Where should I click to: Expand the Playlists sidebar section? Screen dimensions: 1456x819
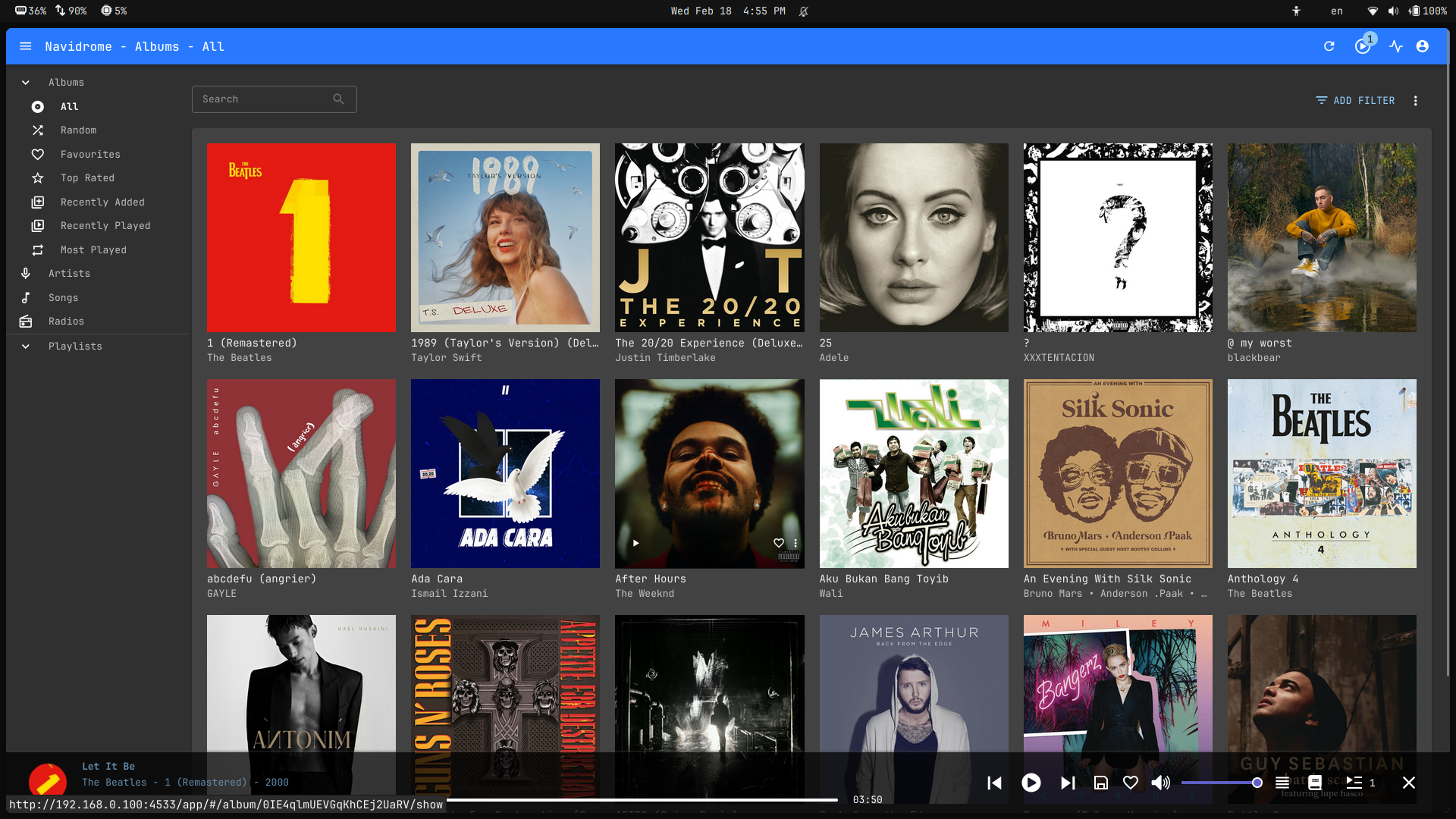point(26,347)
